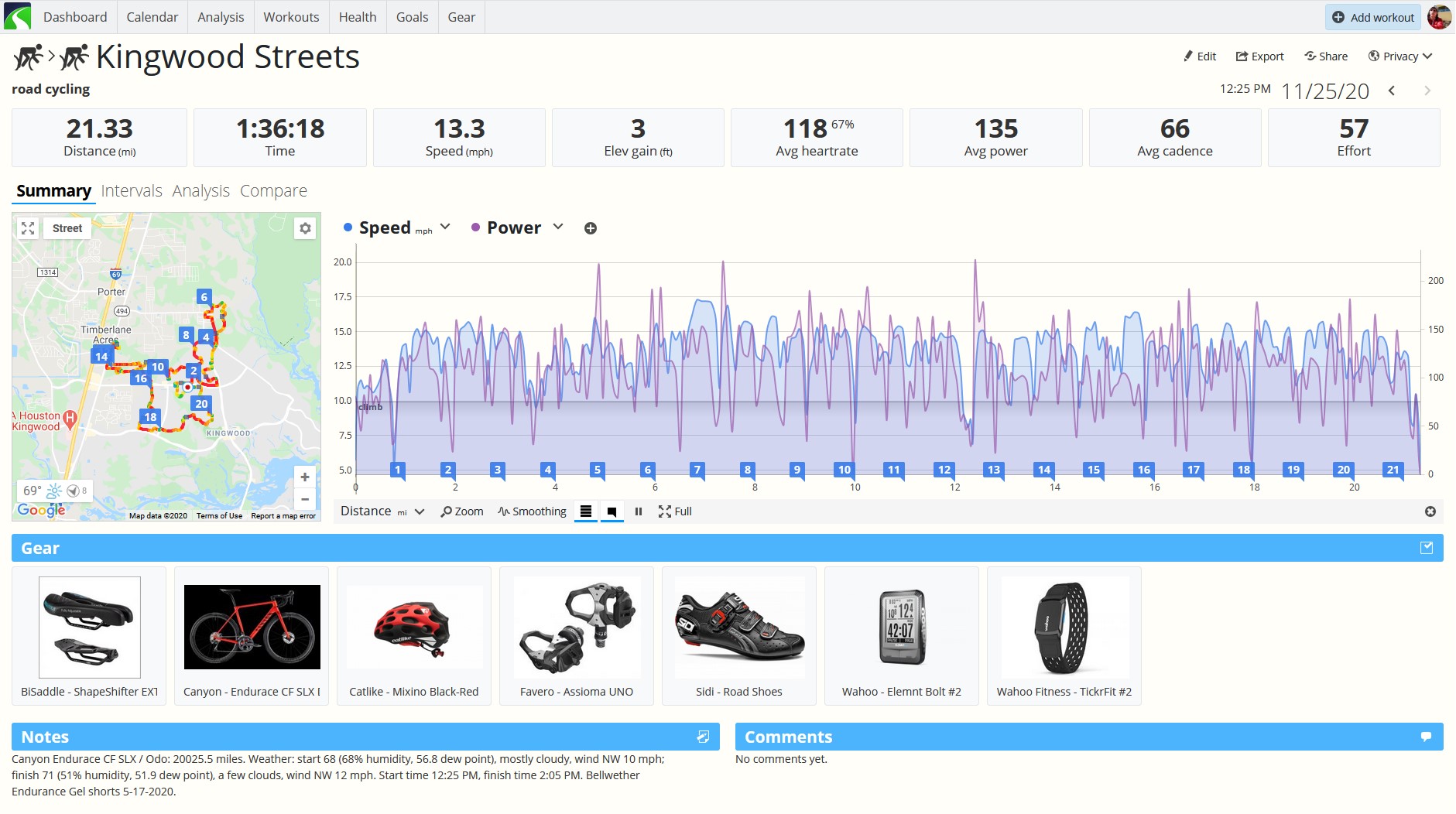
Task: Zoom in on the route map
Action: point(305,477)
